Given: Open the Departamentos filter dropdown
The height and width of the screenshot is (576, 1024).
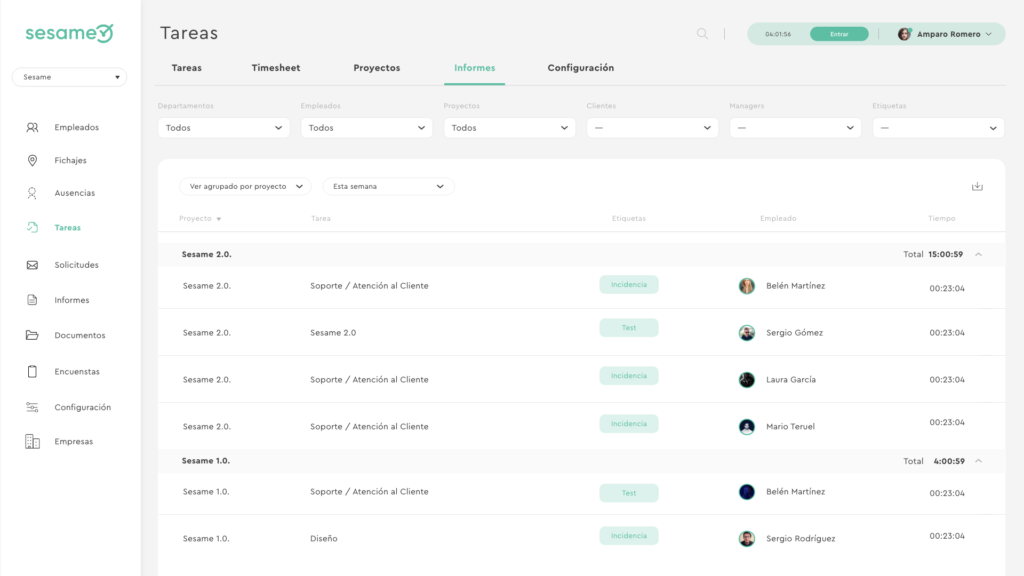Looking at the screenshot, I should click(223, 127).
